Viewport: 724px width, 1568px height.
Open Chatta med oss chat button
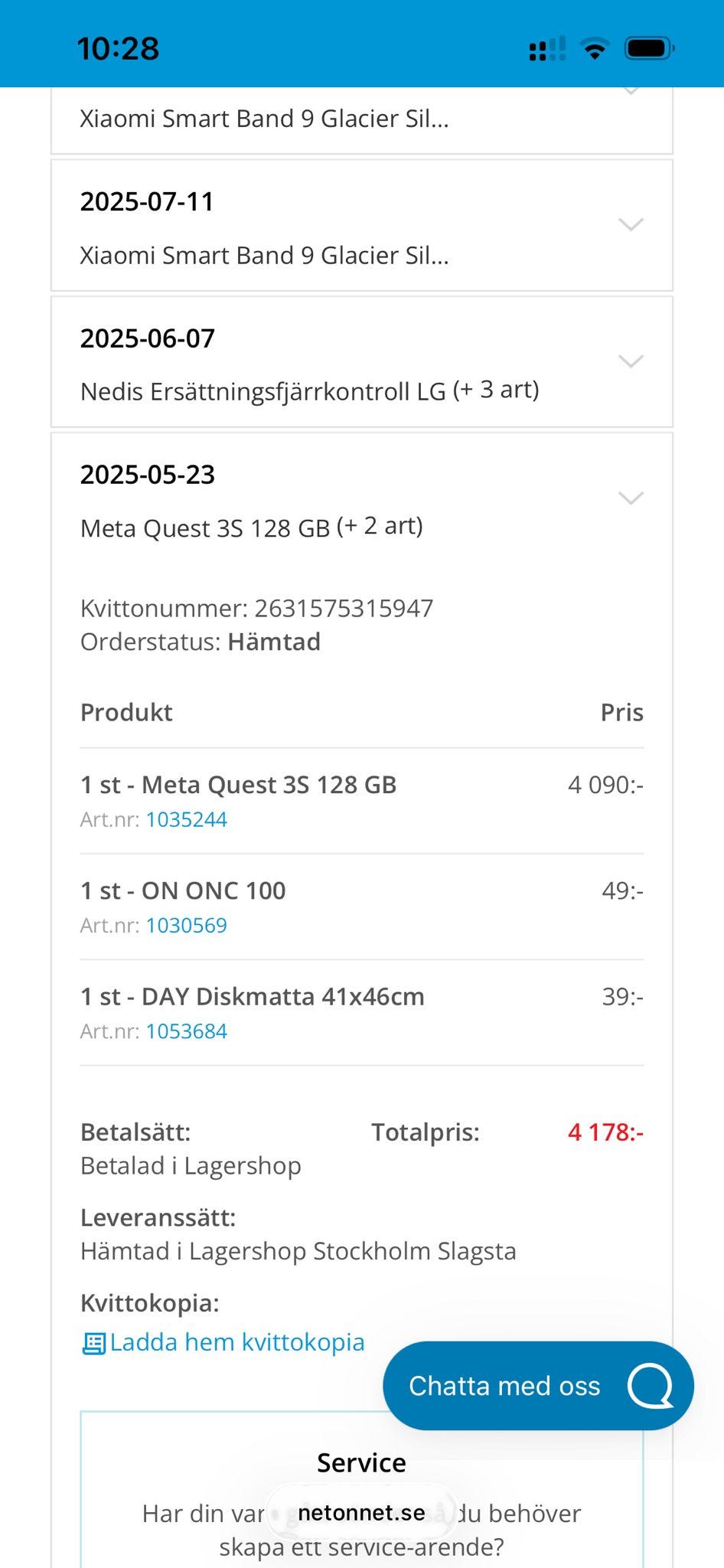505,1386
